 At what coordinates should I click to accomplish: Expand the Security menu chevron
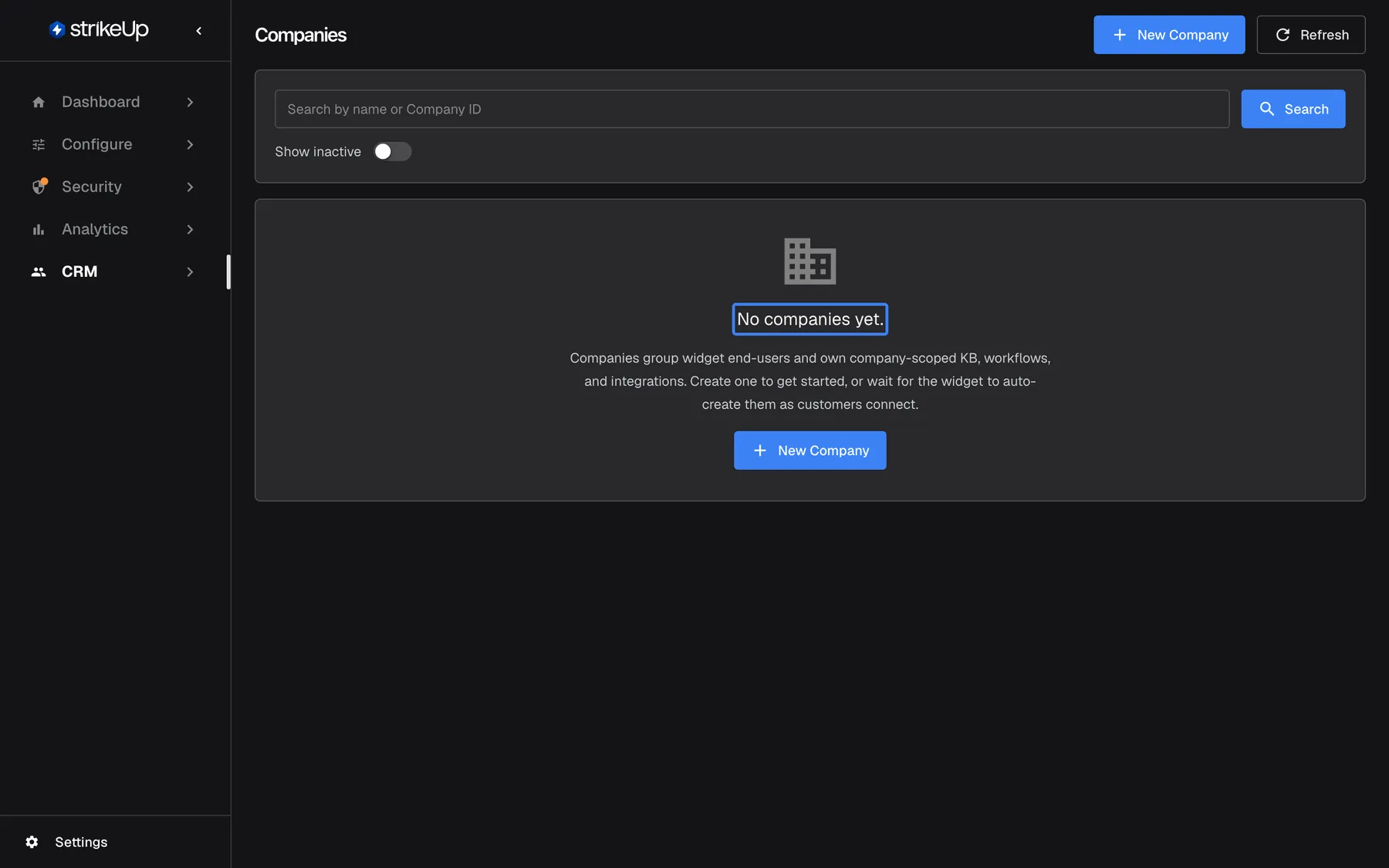point(190,187)
